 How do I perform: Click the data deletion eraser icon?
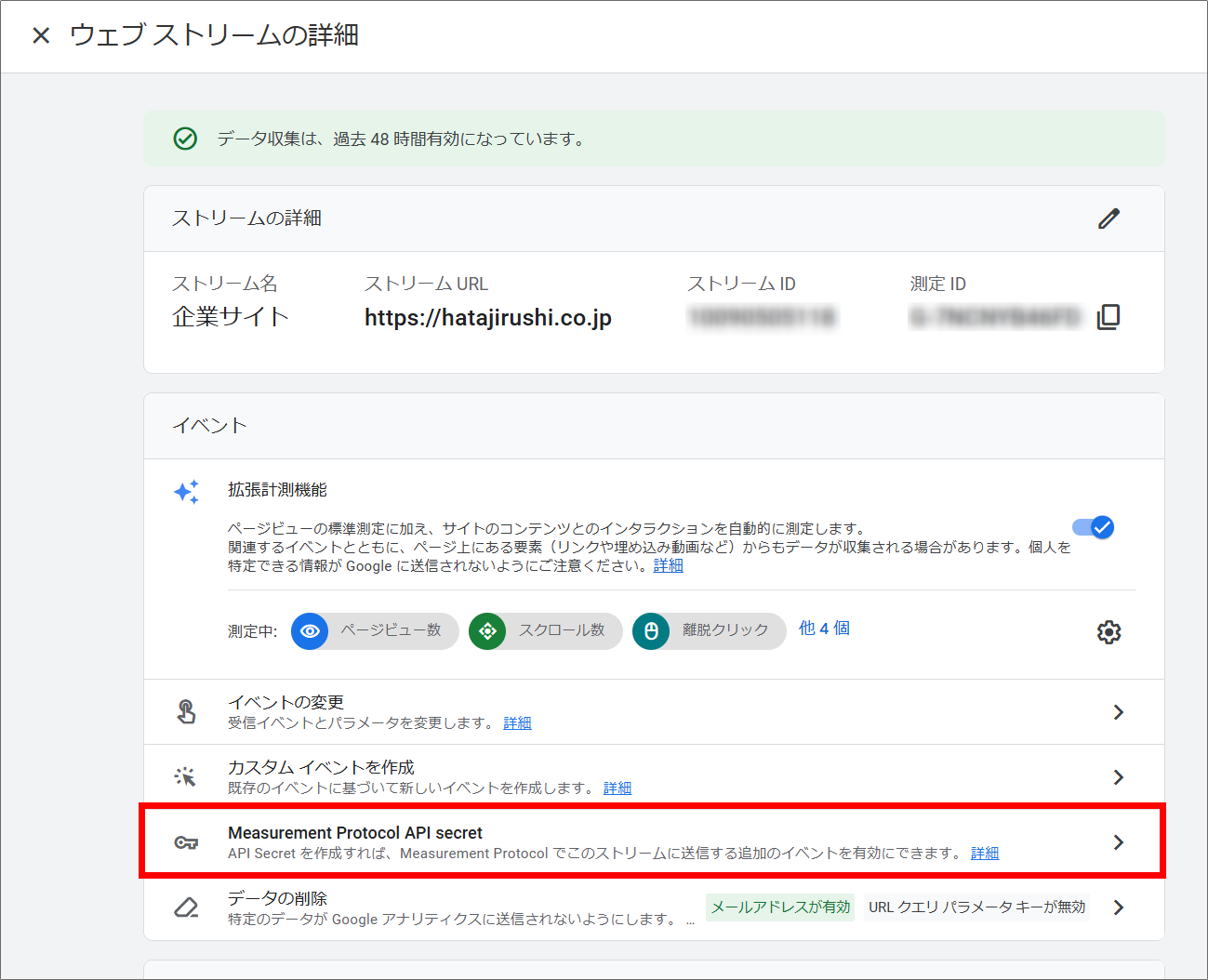(x=186, y=907)
